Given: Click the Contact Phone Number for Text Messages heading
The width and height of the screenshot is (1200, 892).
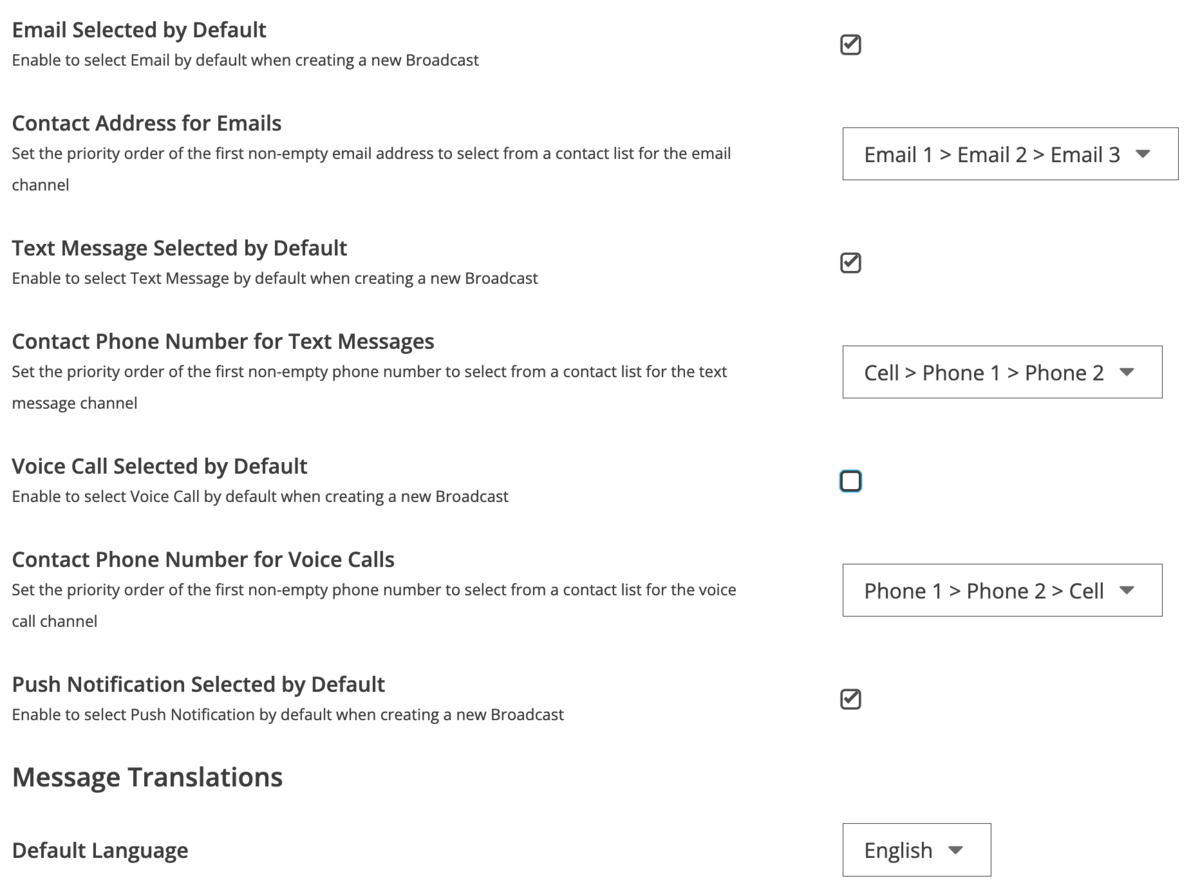Looking at the screenshot, I should [x=223, y=341].
